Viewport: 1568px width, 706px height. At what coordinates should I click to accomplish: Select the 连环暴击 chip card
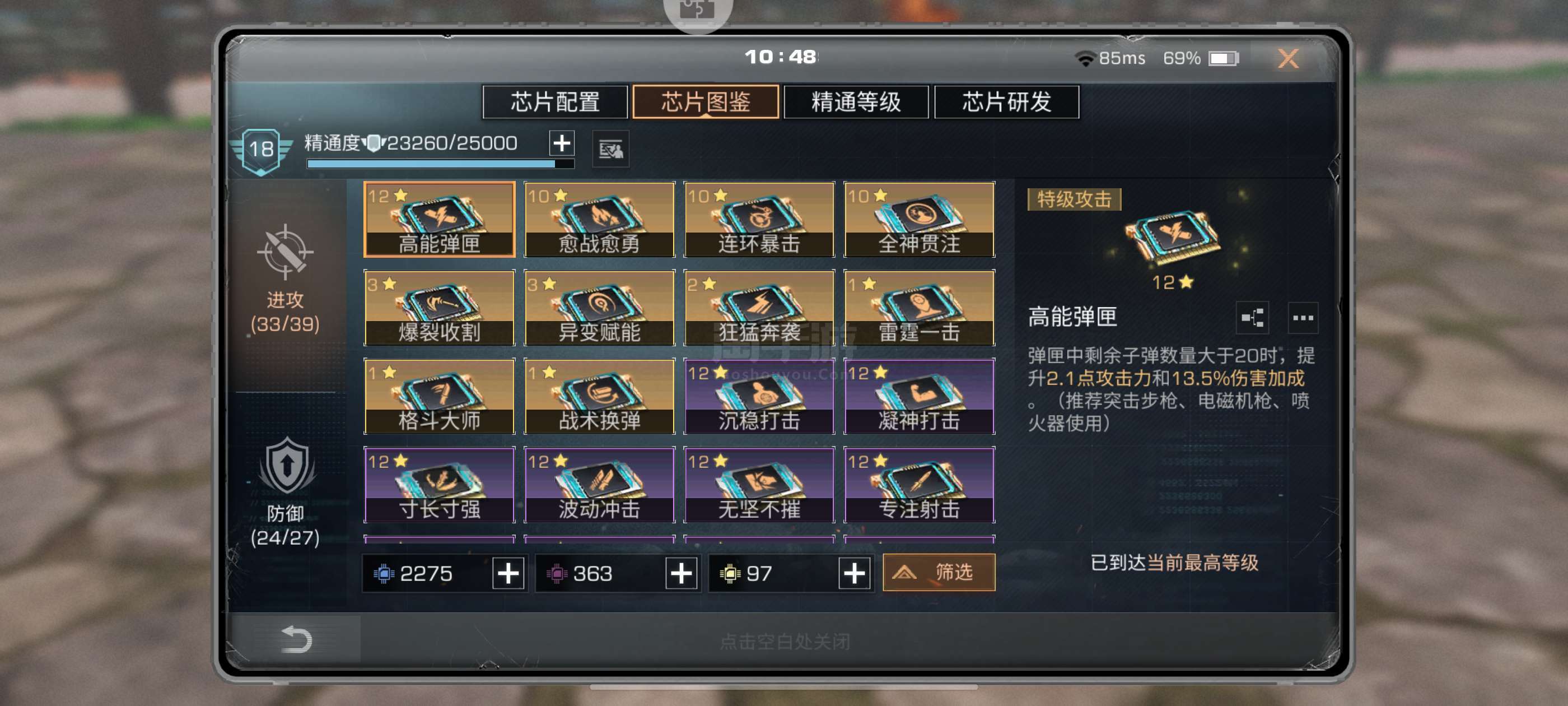pyautogui.click(x=758, y=219)
